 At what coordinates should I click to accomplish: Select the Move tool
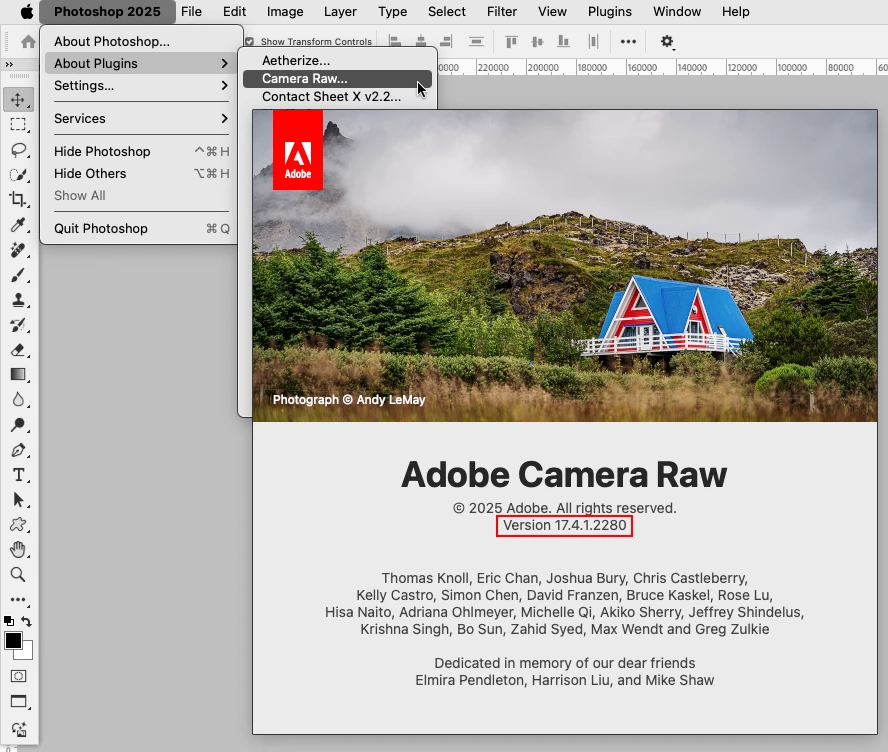[18, 100]
